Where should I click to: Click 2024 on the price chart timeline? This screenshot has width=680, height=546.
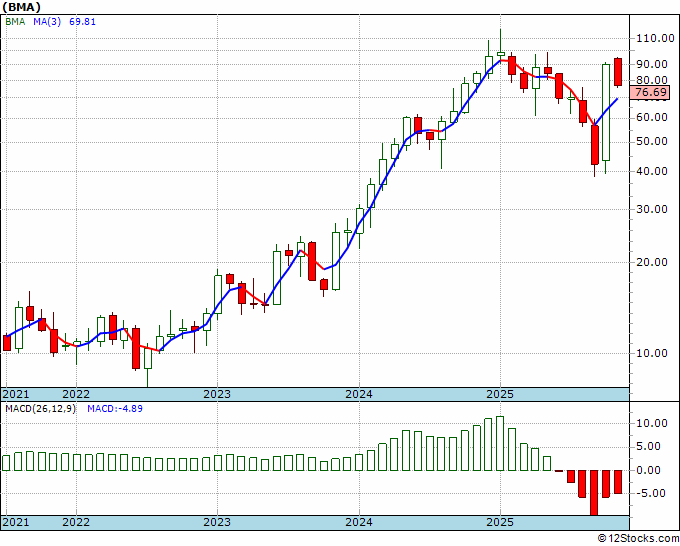click(x=359, y=394)
